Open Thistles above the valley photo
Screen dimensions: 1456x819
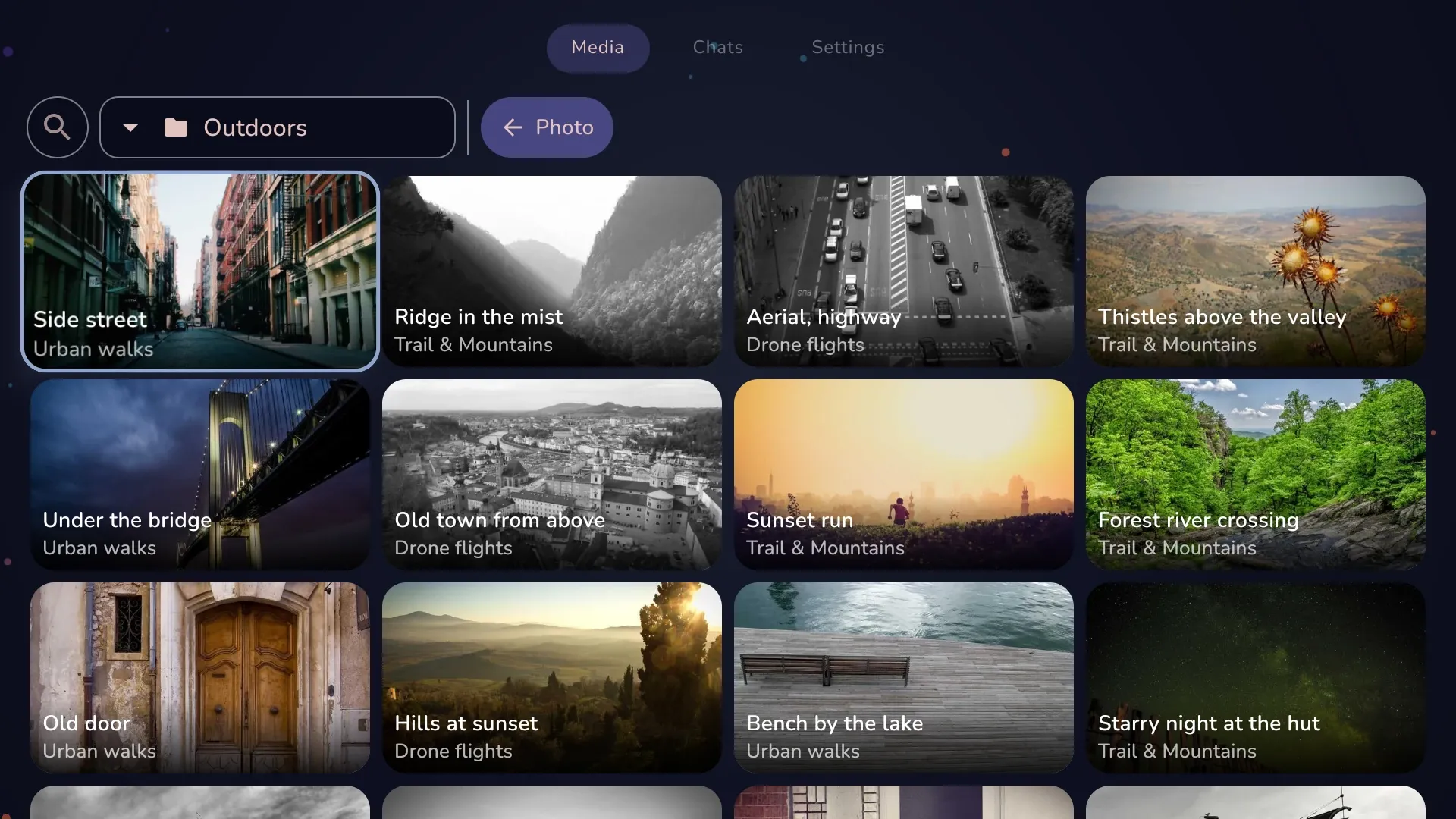coord(1256,271)
